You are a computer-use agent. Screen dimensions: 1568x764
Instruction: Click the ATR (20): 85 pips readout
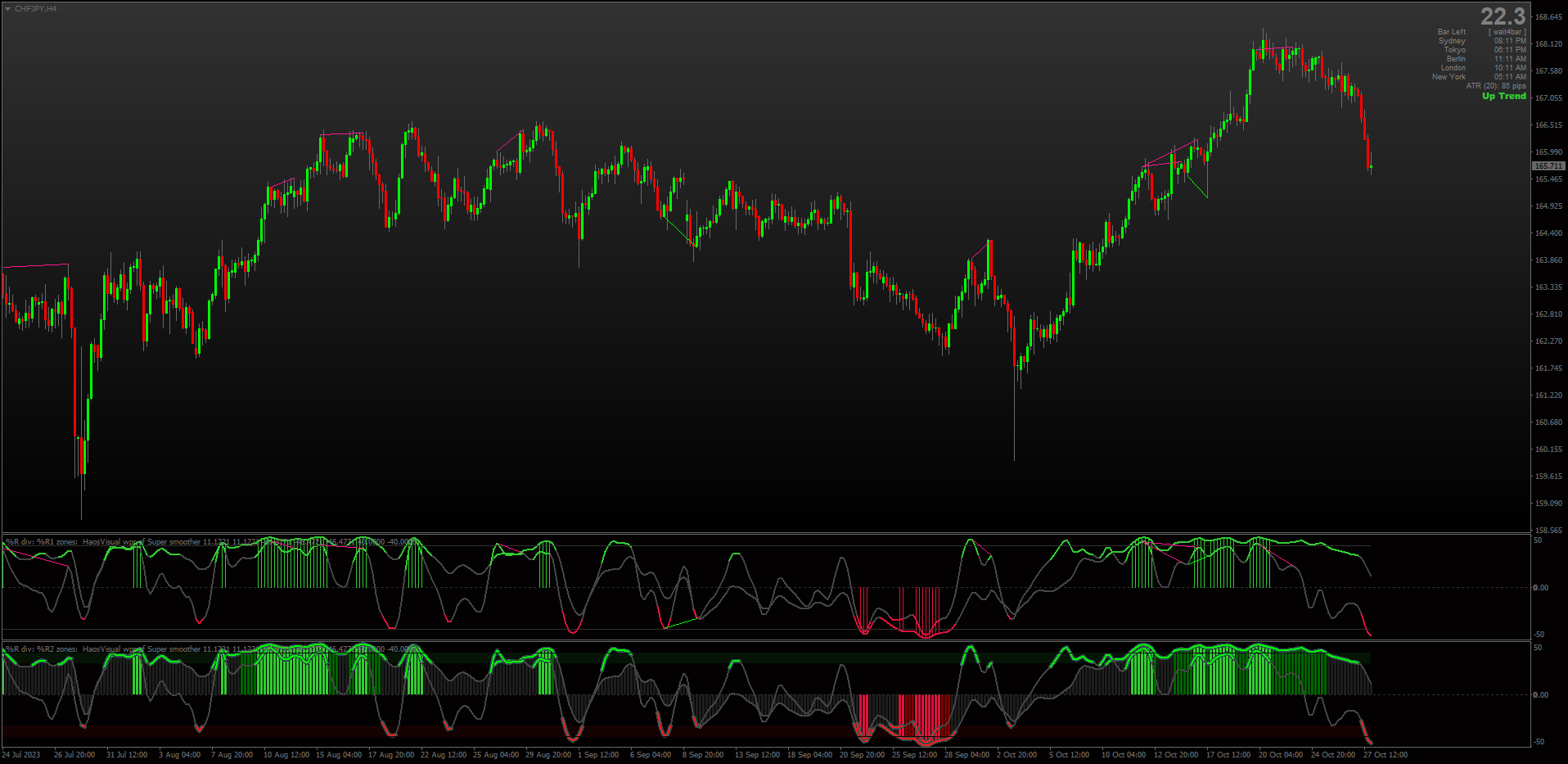pyautogui.click(x=1496, y=86)
